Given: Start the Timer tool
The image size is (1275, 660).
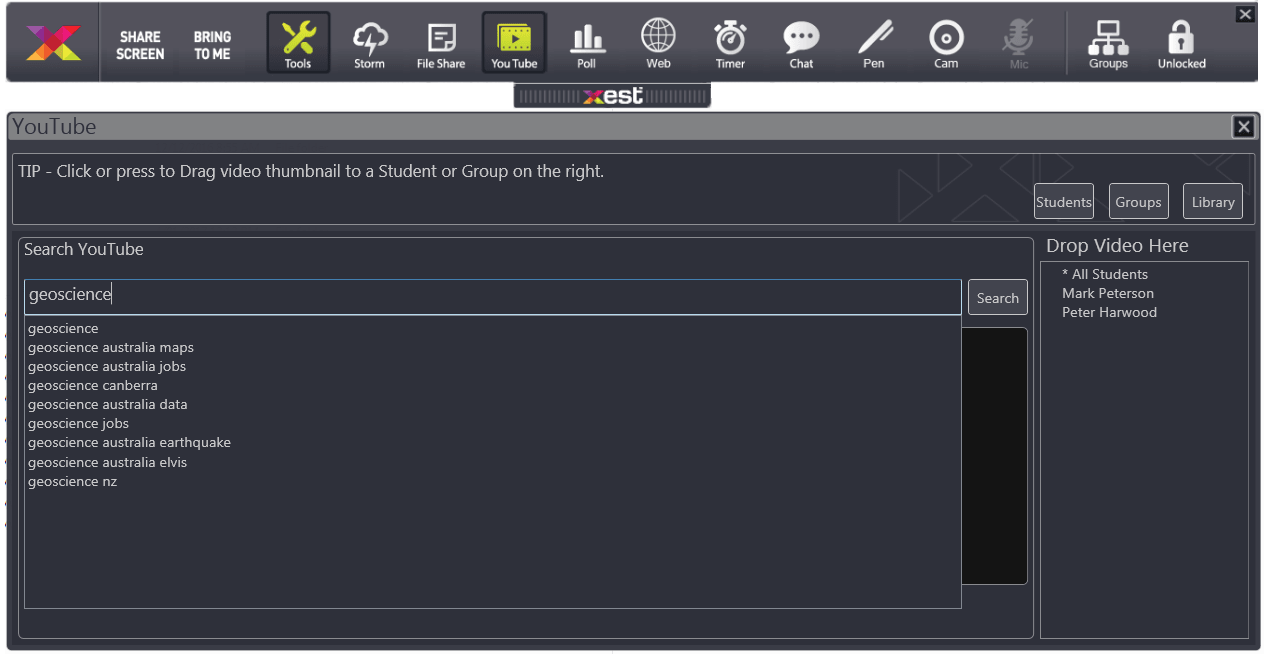Looking at the screenshot, I should pyautogui.click(x=730, y=45).
